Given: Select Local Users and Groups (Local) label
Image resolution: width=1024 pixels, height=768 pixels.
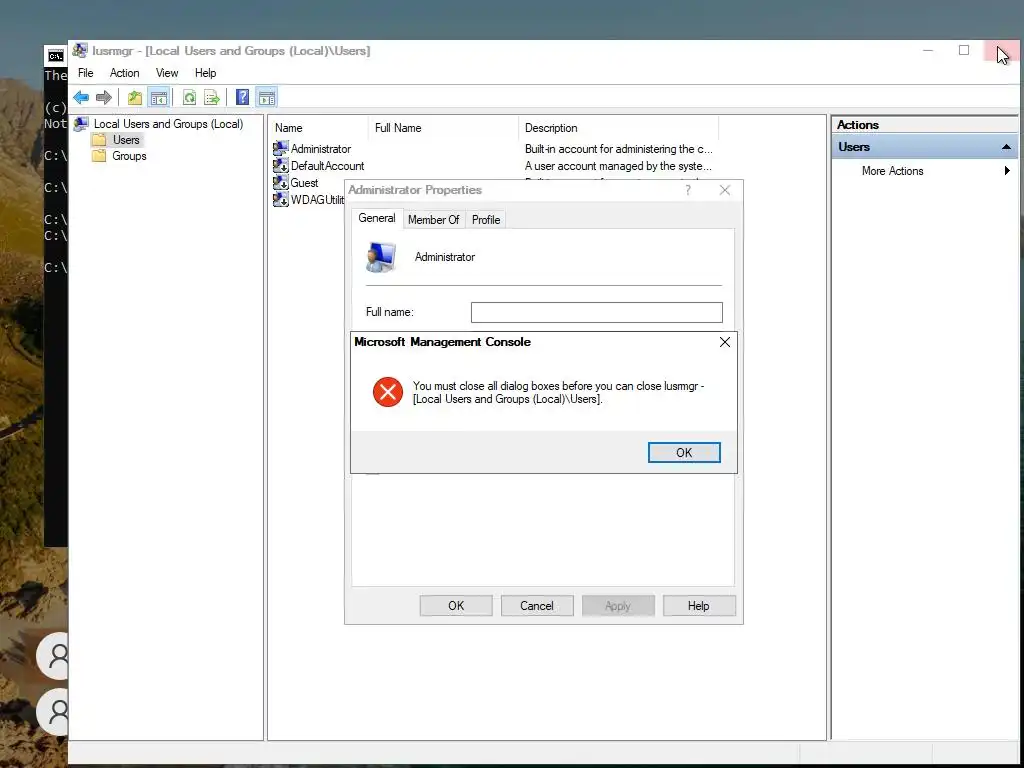Looking at the screenshot, I should (168, 124).
